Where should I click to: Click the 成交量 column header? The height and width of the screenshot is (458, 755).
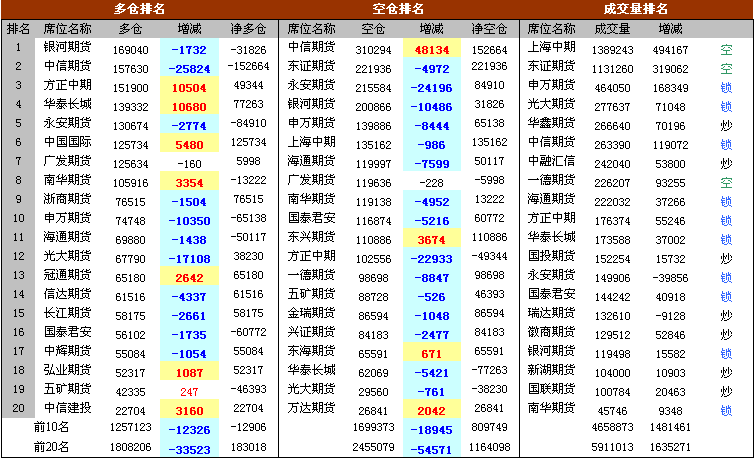[612, 29]
